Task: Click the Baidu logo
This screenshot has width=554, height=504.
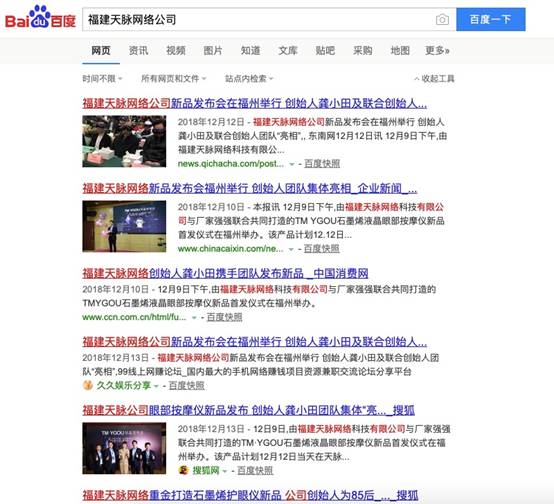Action: coord(41,18)
